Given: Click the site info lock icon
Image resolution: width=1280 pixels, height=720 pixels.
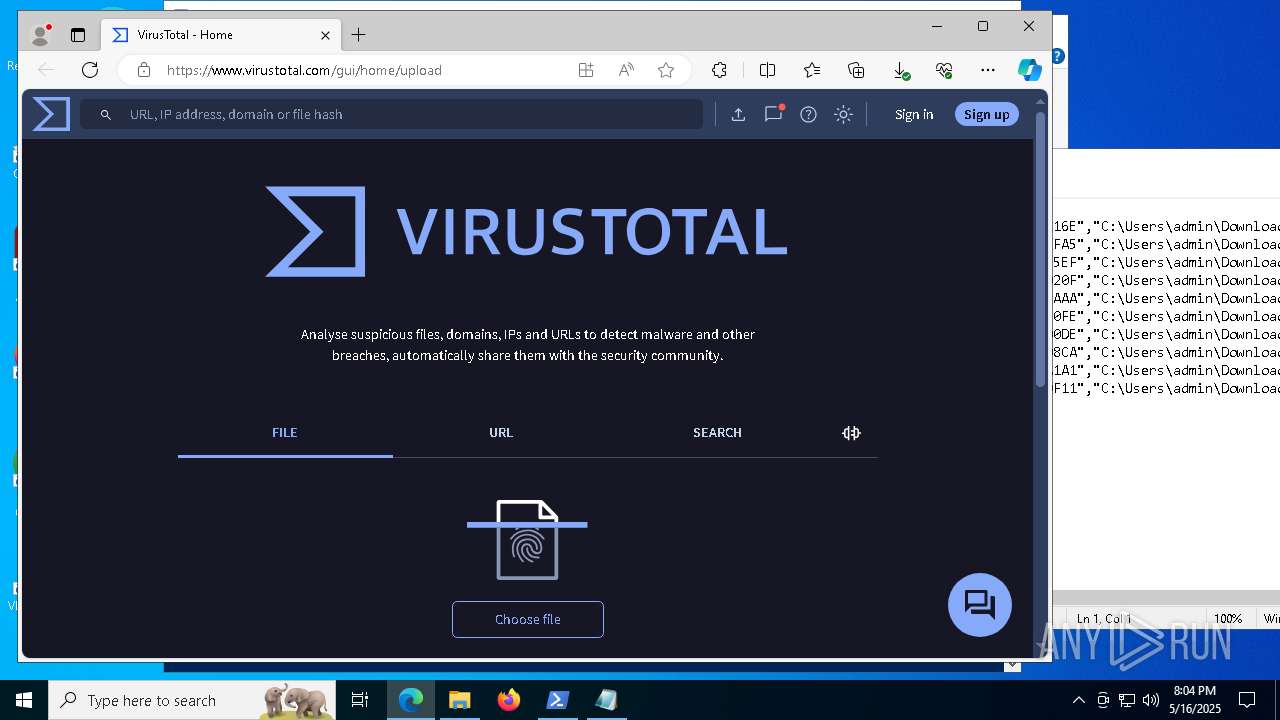Looking at the screenshot, I should (x=144, y=70).
